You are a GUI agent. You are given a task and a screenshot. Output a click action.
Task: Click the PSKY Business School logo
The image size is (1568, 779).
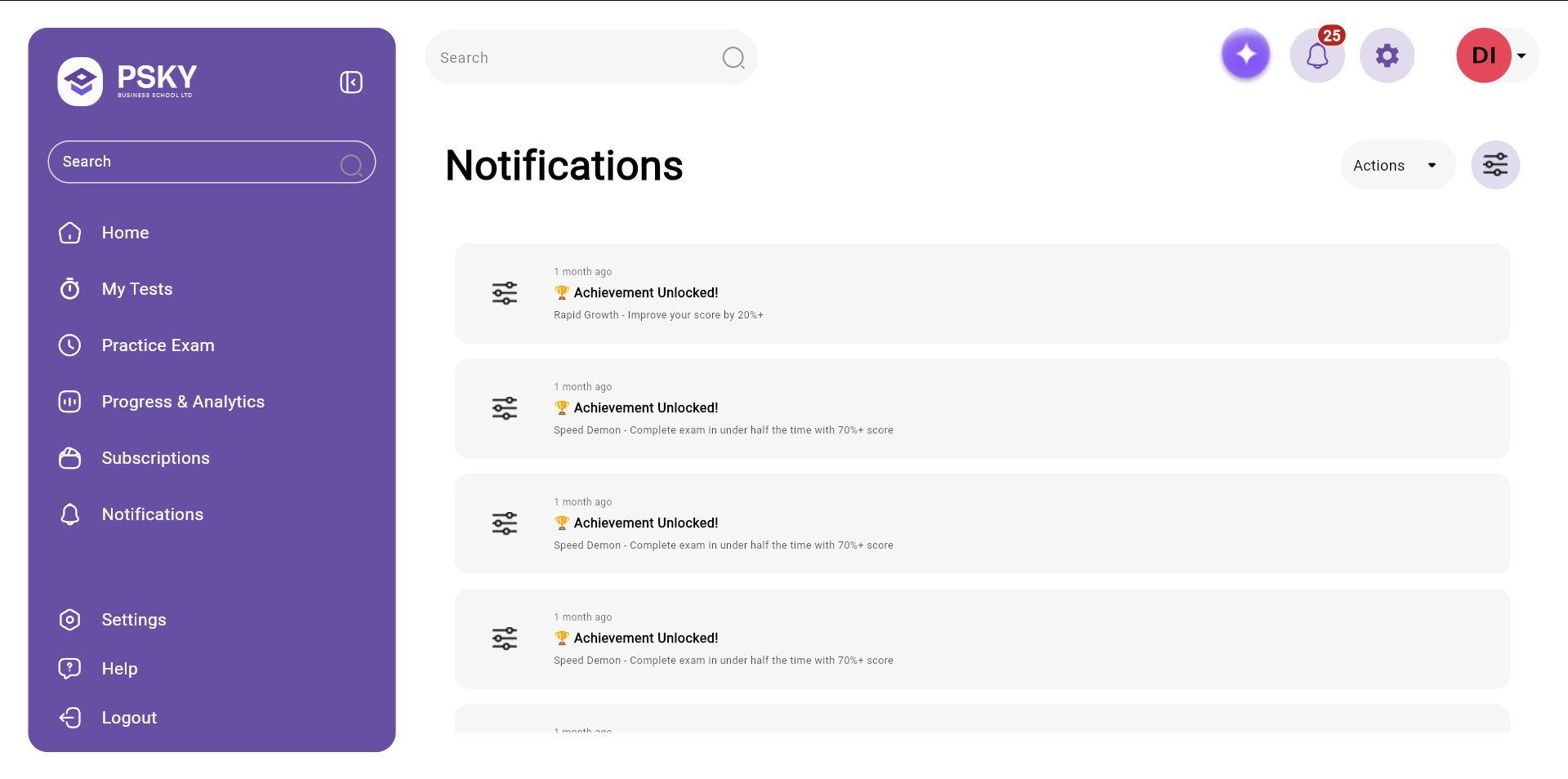127,81
